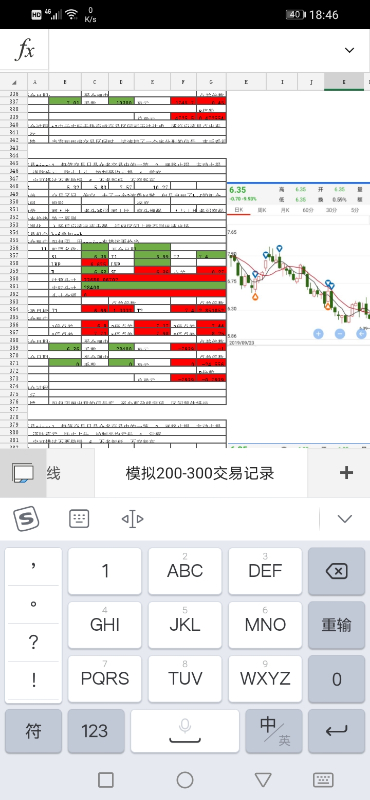Tap the Android recent apps square button

[x=106, y=780]
